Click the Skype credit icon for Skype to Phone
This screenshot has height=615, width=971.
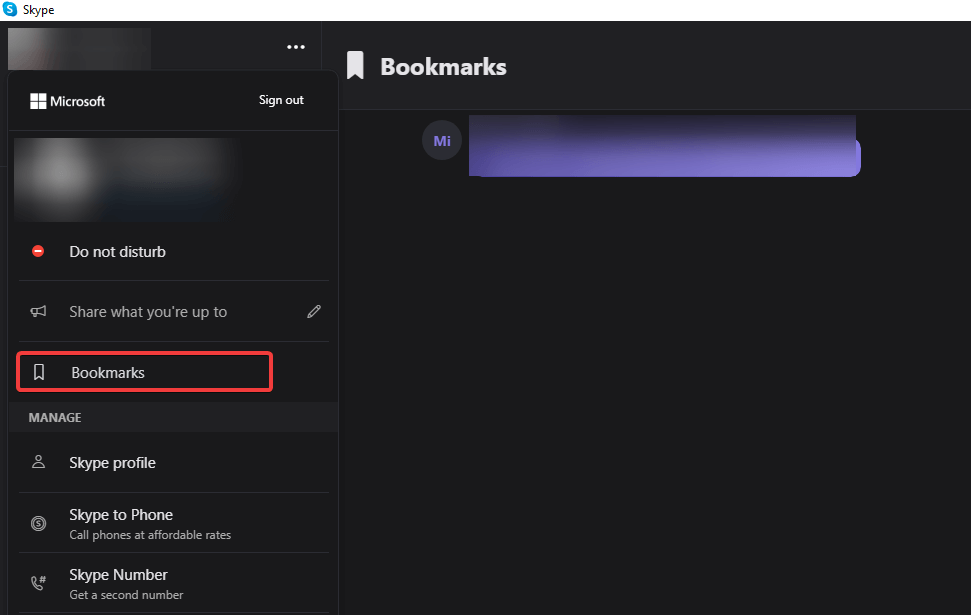tap(38, 523)
